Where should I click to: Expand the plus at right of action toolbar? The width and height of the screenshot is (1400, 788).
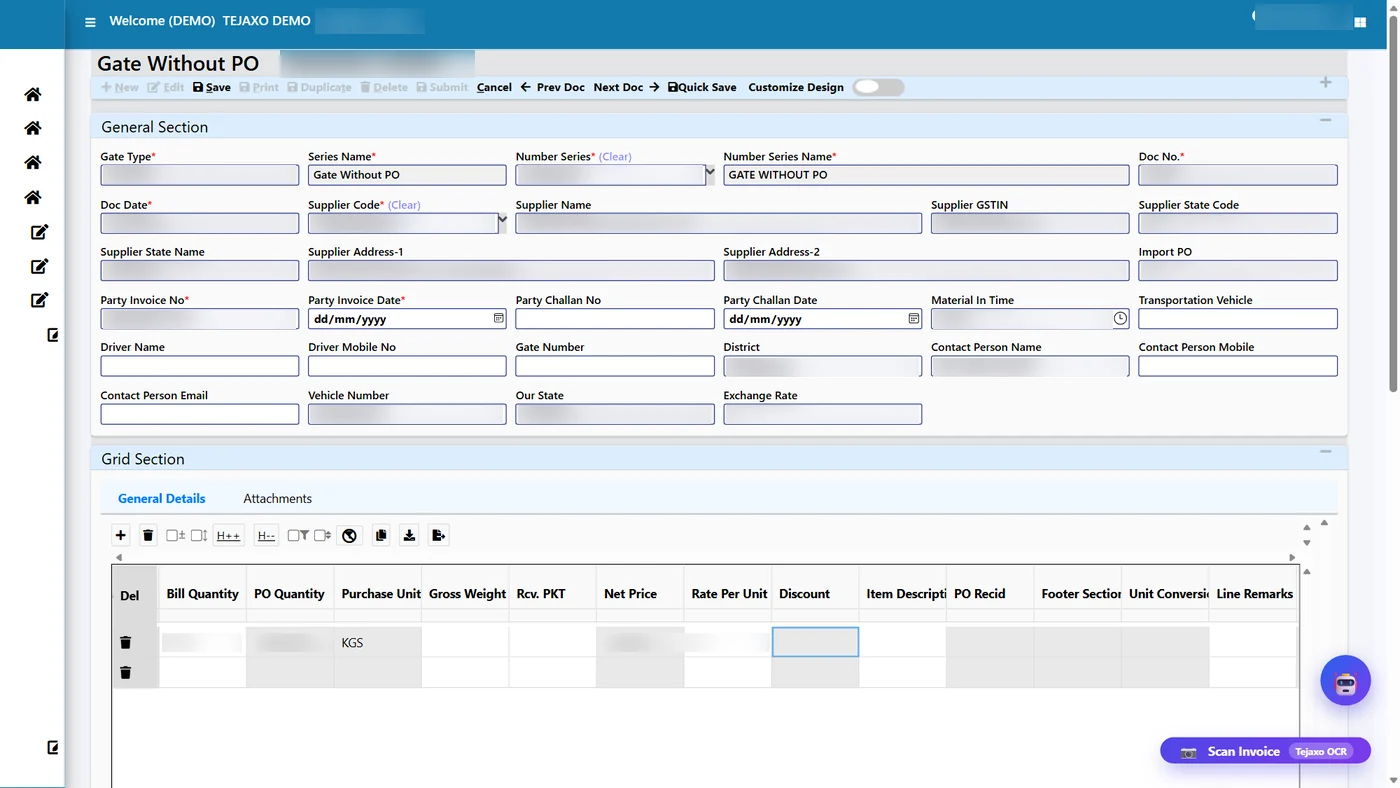pyautogui.click(x=1325, y=82)
